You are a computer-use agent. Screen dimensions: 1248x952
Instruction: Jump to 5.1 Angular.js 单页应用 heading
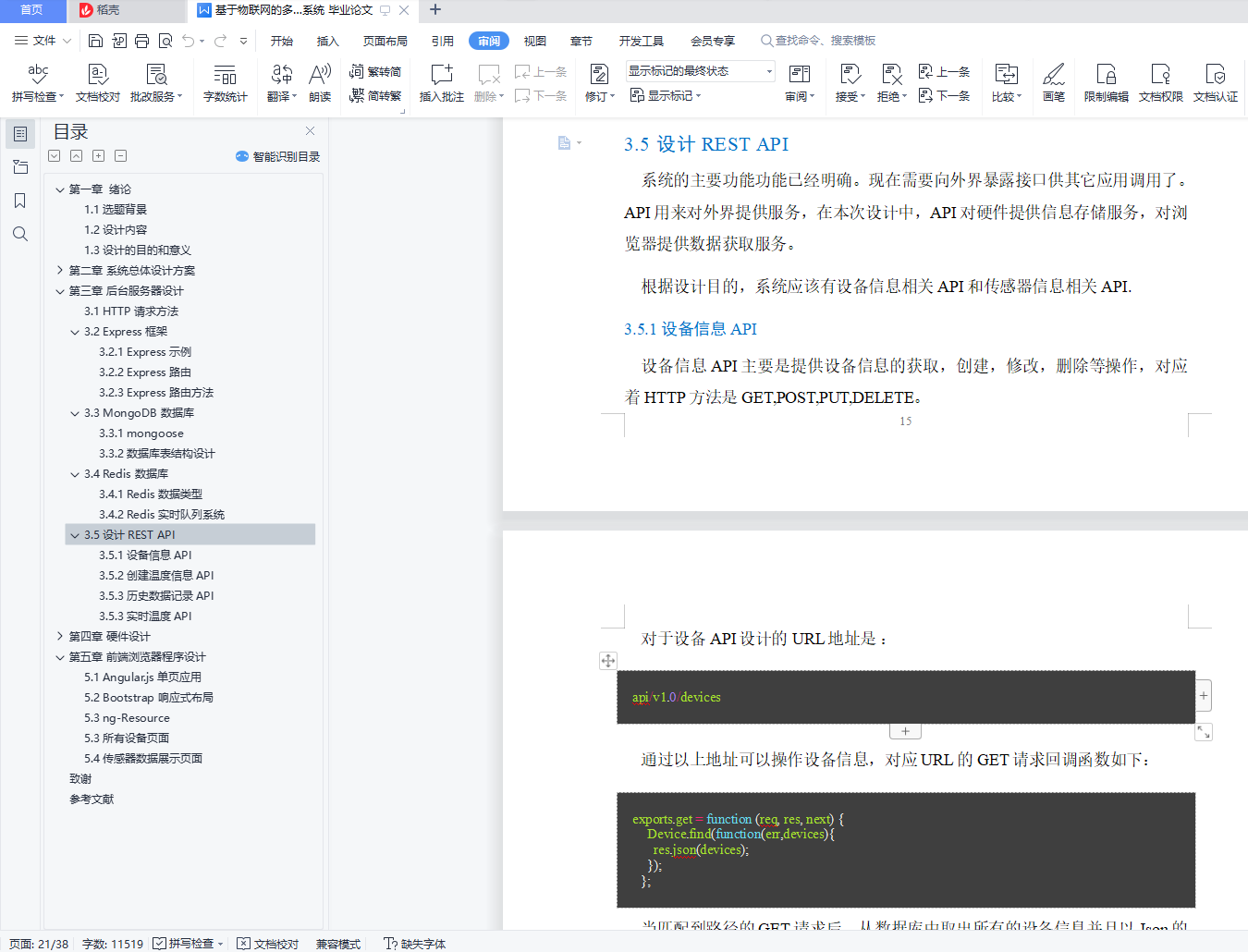pyautogui.click(x=142, y=677)
